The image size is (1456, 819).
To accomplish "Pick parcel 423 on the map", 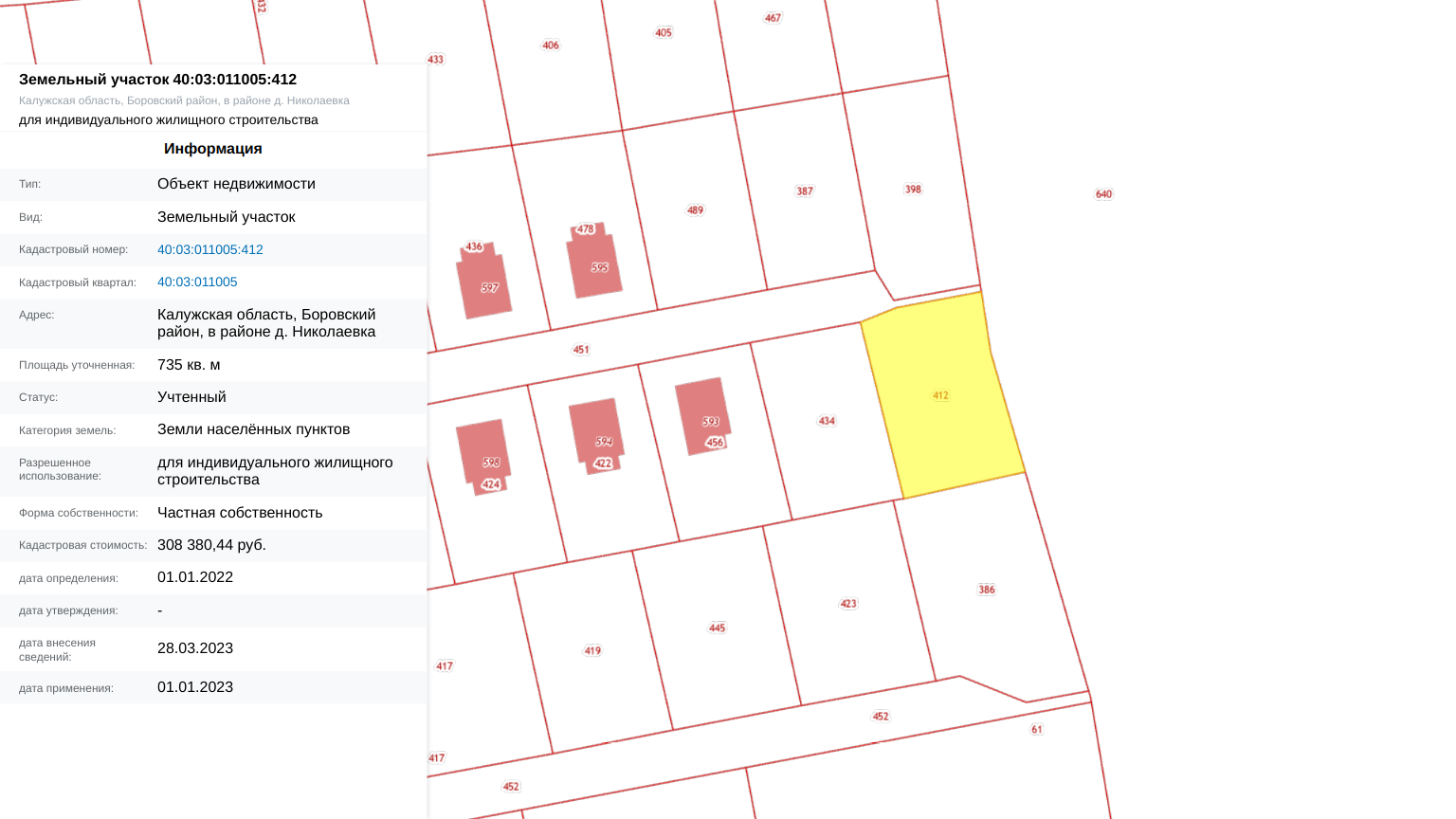I will 848,604.
